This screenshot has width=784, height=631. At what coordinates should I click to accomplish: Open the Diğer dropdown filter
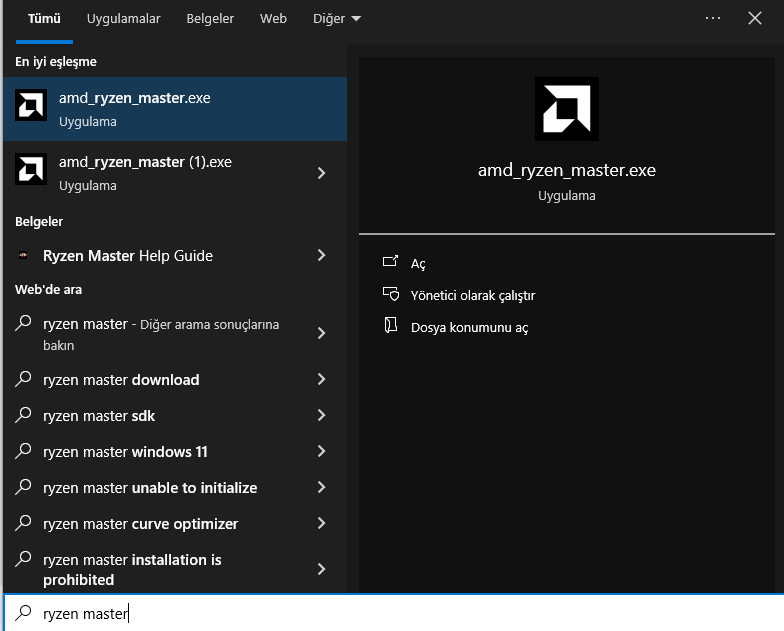[x=336, y=19]
